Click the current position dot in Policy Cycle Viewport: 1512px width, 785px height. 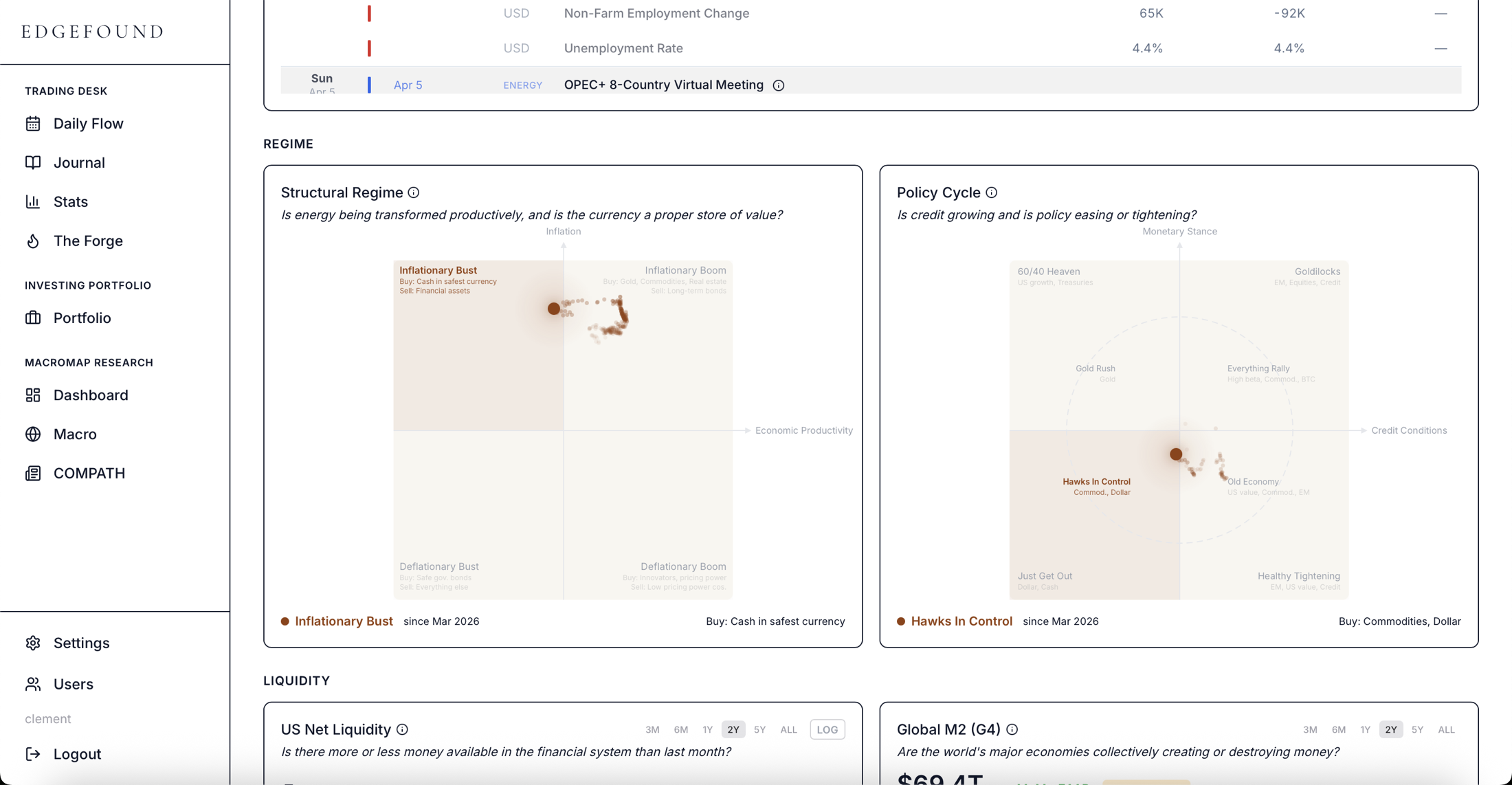coord(1176,454)
